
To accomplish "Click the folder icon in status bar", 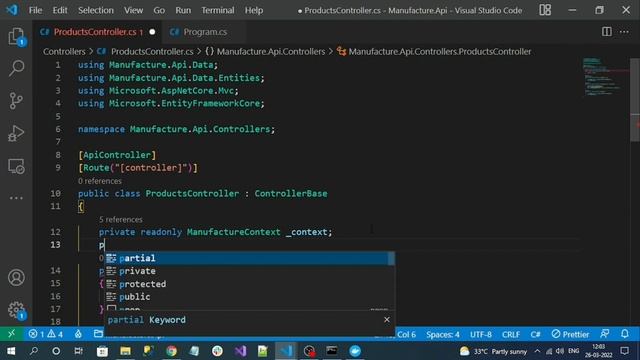I will pyautogui.click(x=98, y=334).
